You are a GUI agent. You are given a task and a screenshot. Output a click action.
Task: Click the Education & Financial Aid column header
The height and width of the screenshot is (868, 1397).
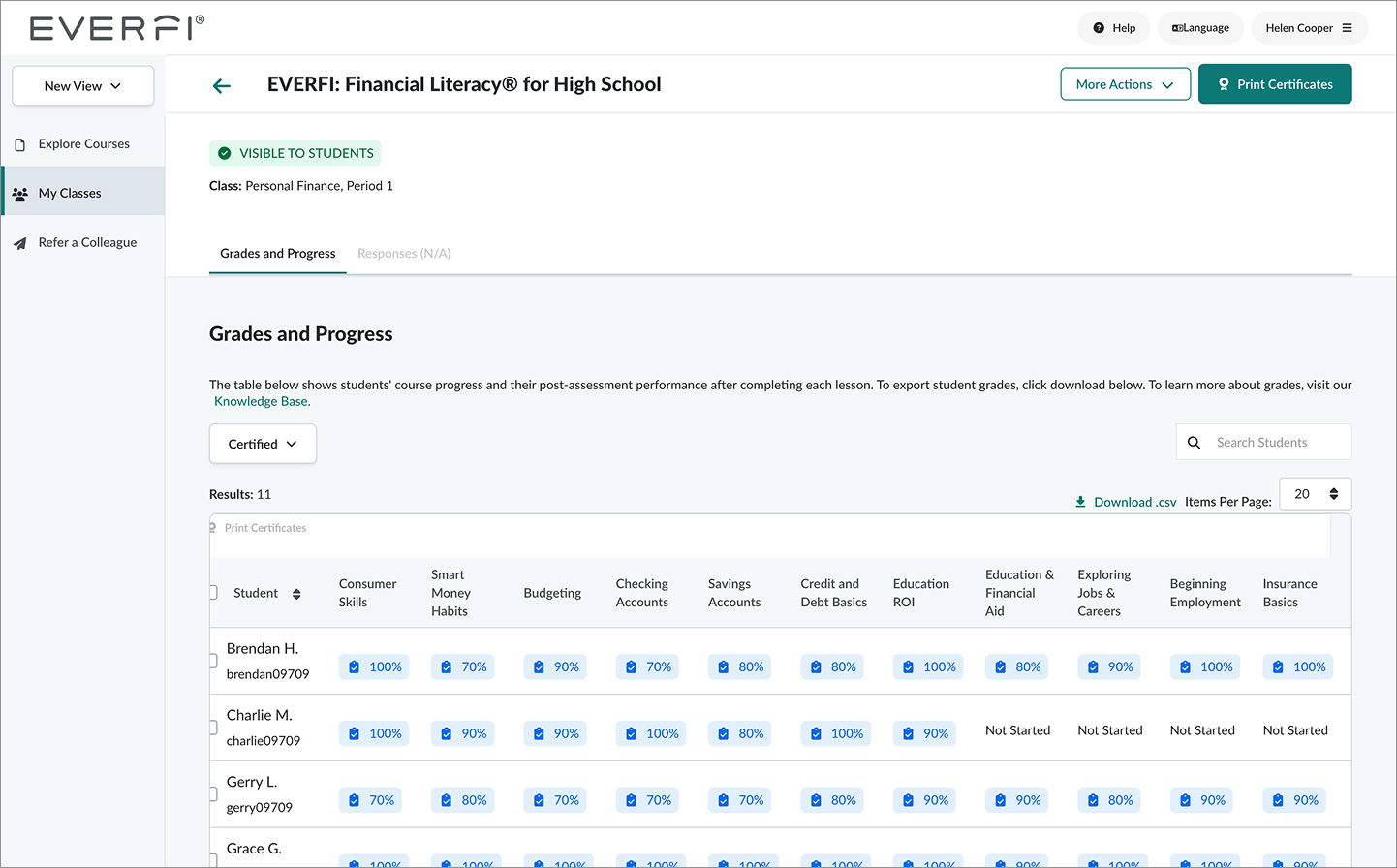1019,593
